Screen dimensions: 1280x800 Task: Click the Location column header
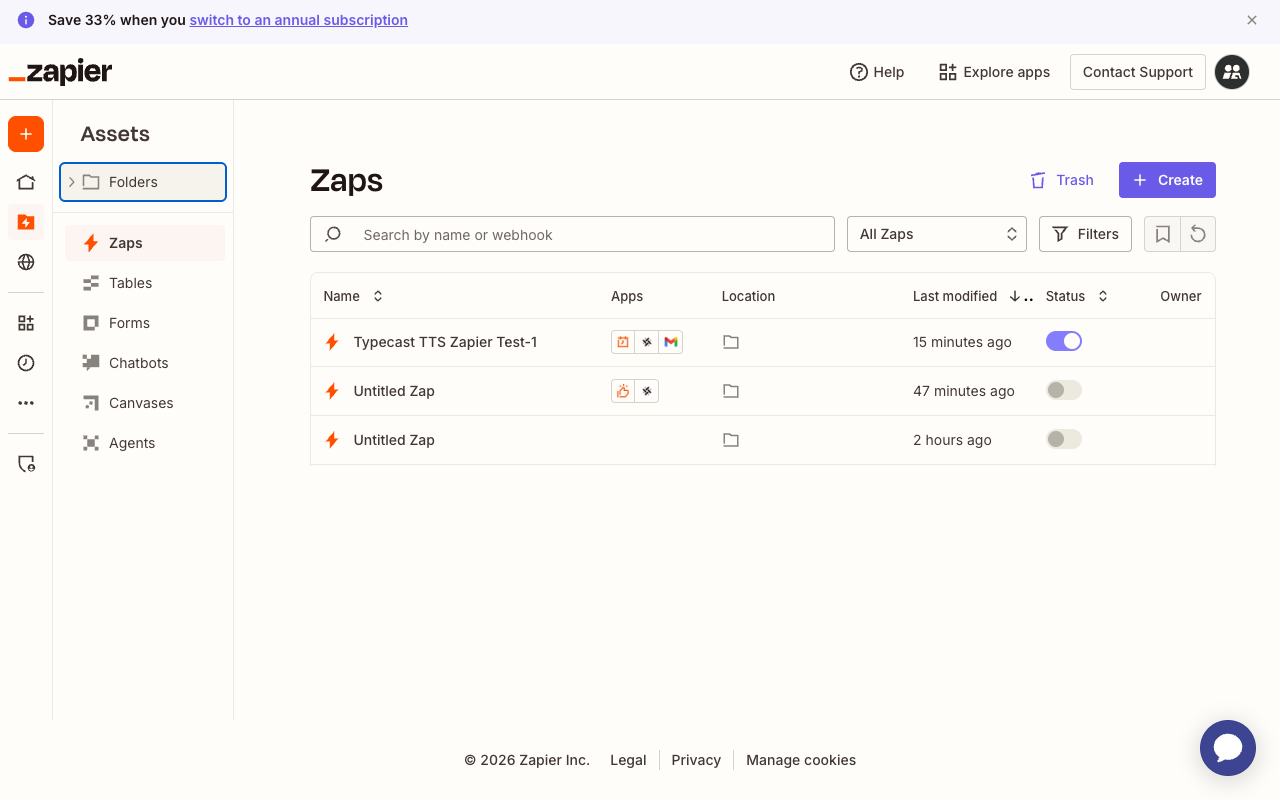coord(748,296)
